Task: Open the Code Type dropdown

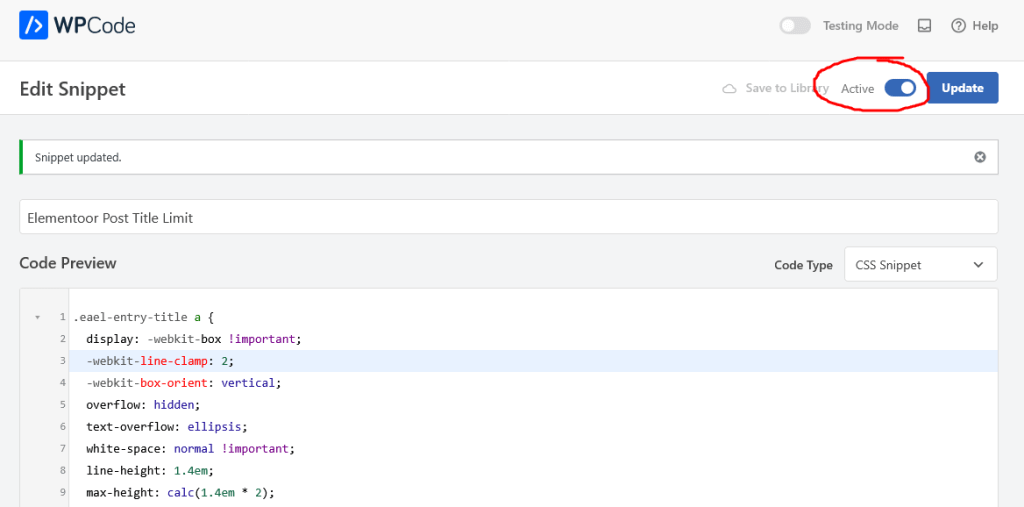Action: 921,265
